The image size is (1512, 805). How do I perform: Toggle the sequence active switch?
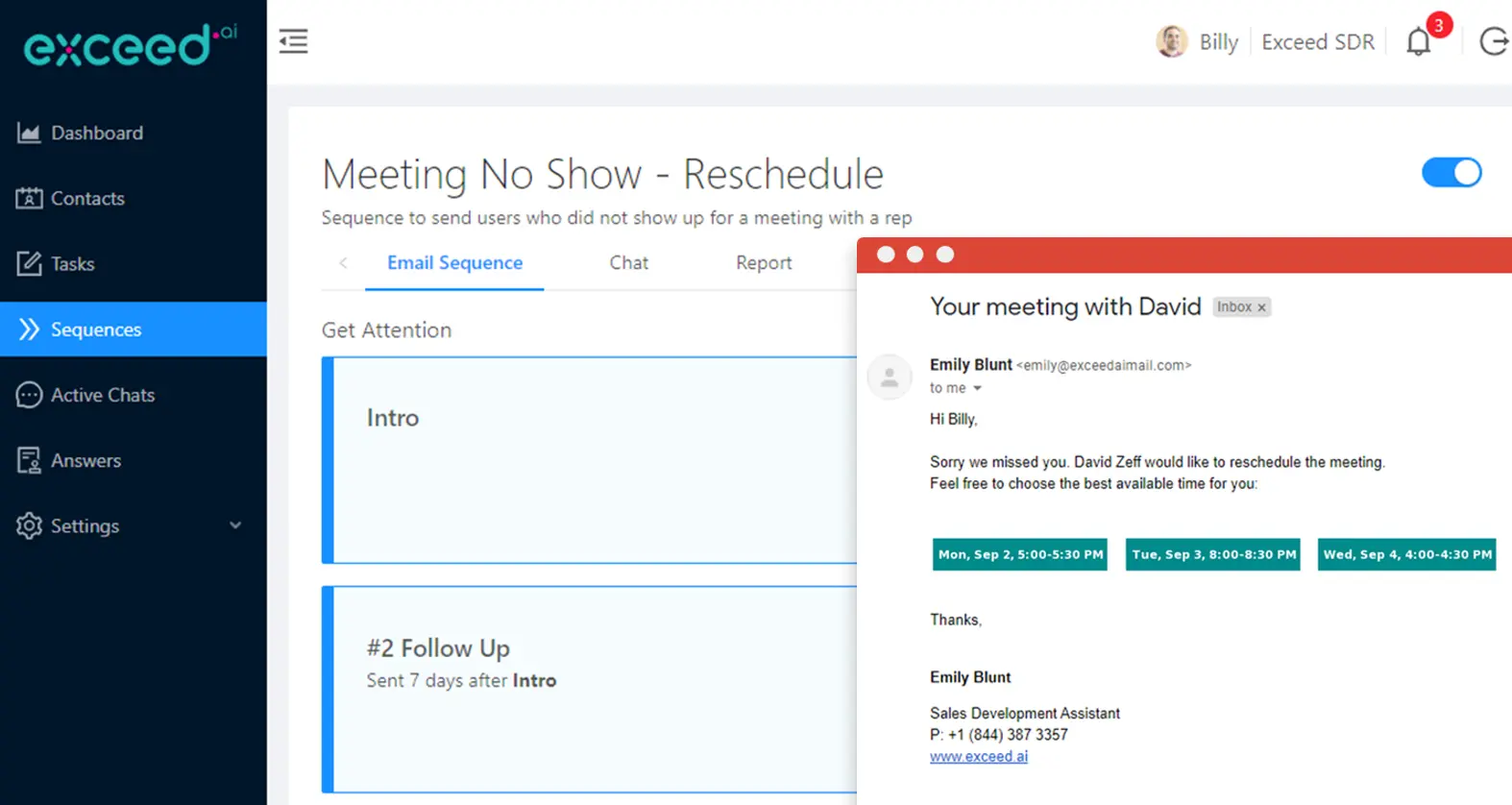pos(1451,173)
